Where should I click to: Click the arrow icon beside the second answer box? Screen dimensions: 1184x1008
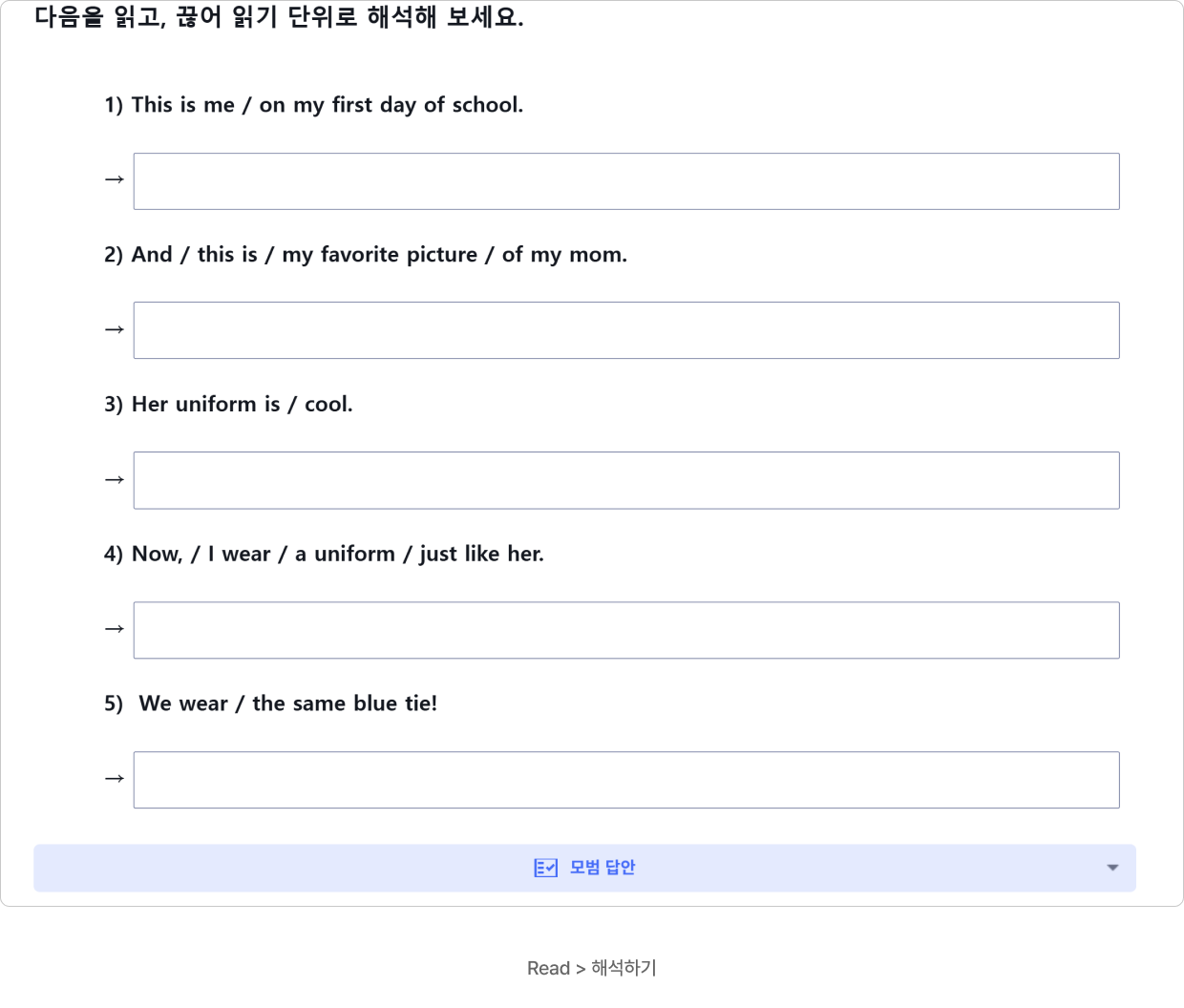pos(115,329)
